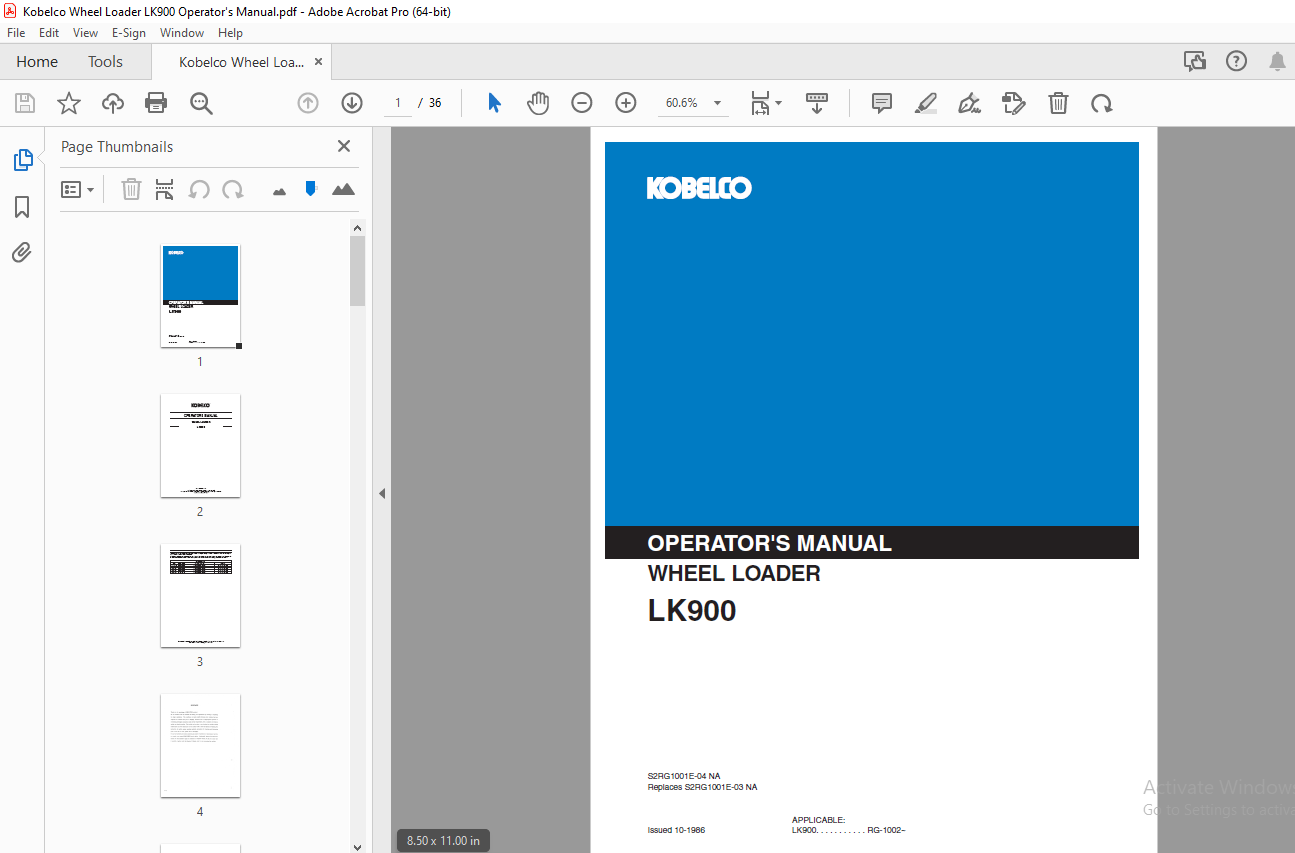Reduce thumbnail size small mountain icon

point(280,190)
